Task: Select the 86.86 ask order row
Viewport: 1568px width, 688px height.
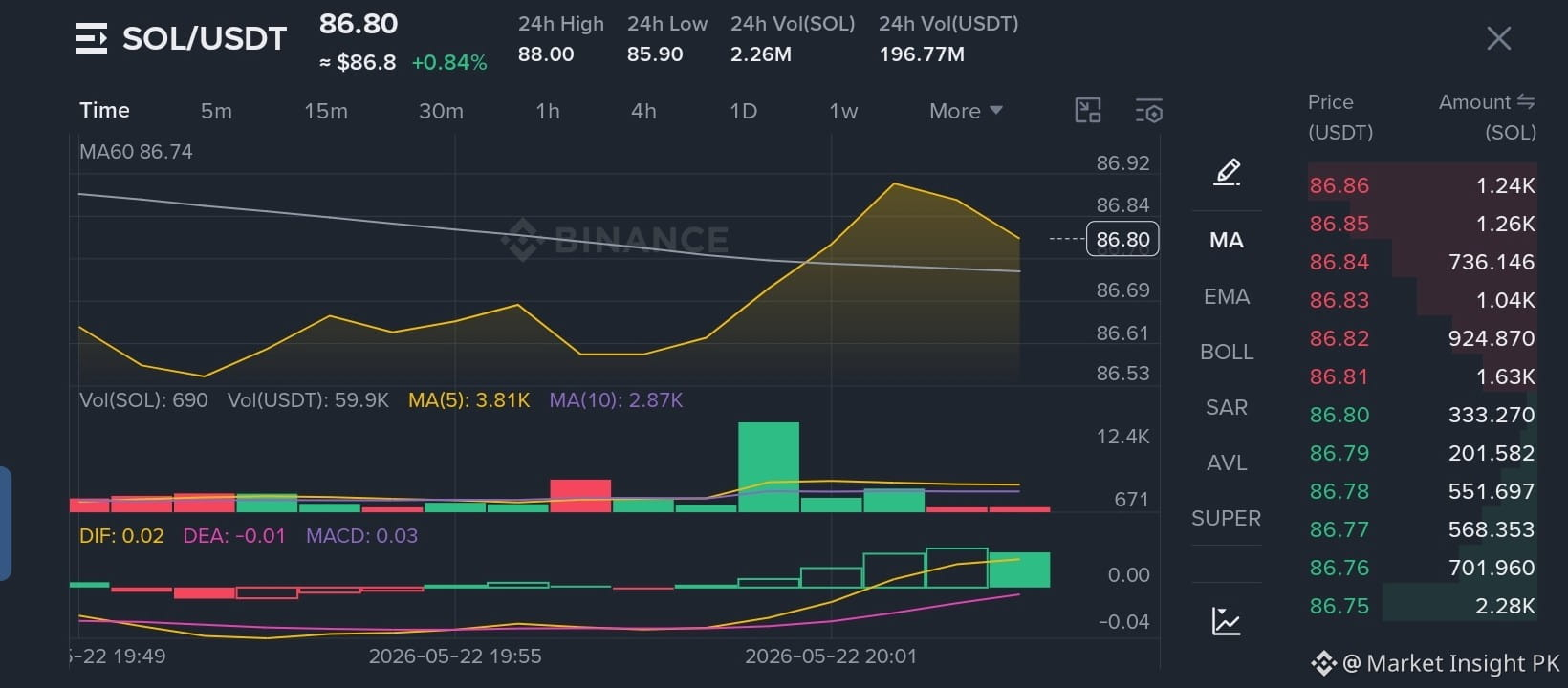Action: tap(1422, 185)
